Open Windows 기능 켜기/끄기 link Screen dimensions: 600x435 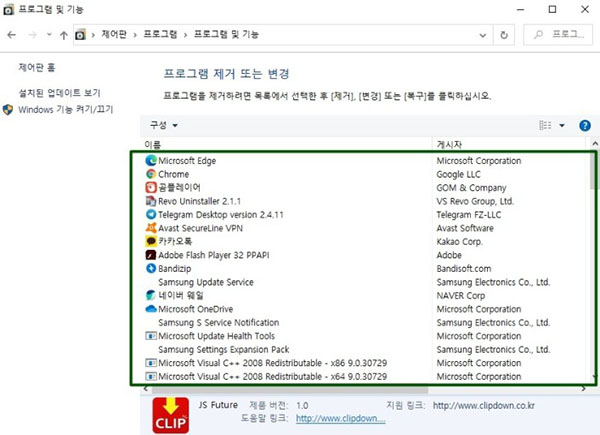tap(65, 109)
